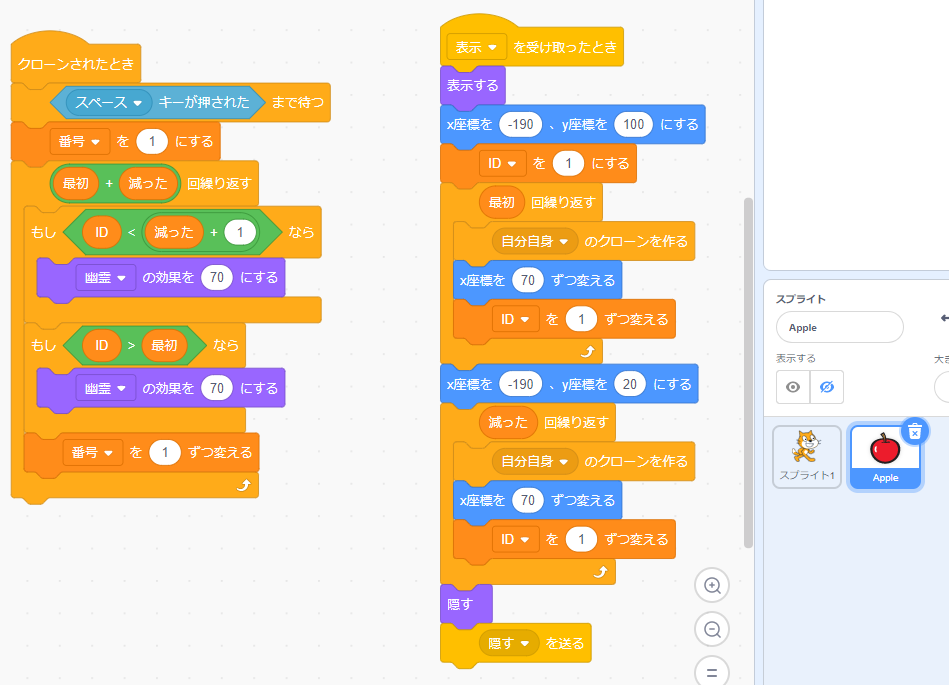The image size is (949, 685).
Task: Reset workspace zoom with equals button
Action: click(712, 672)
